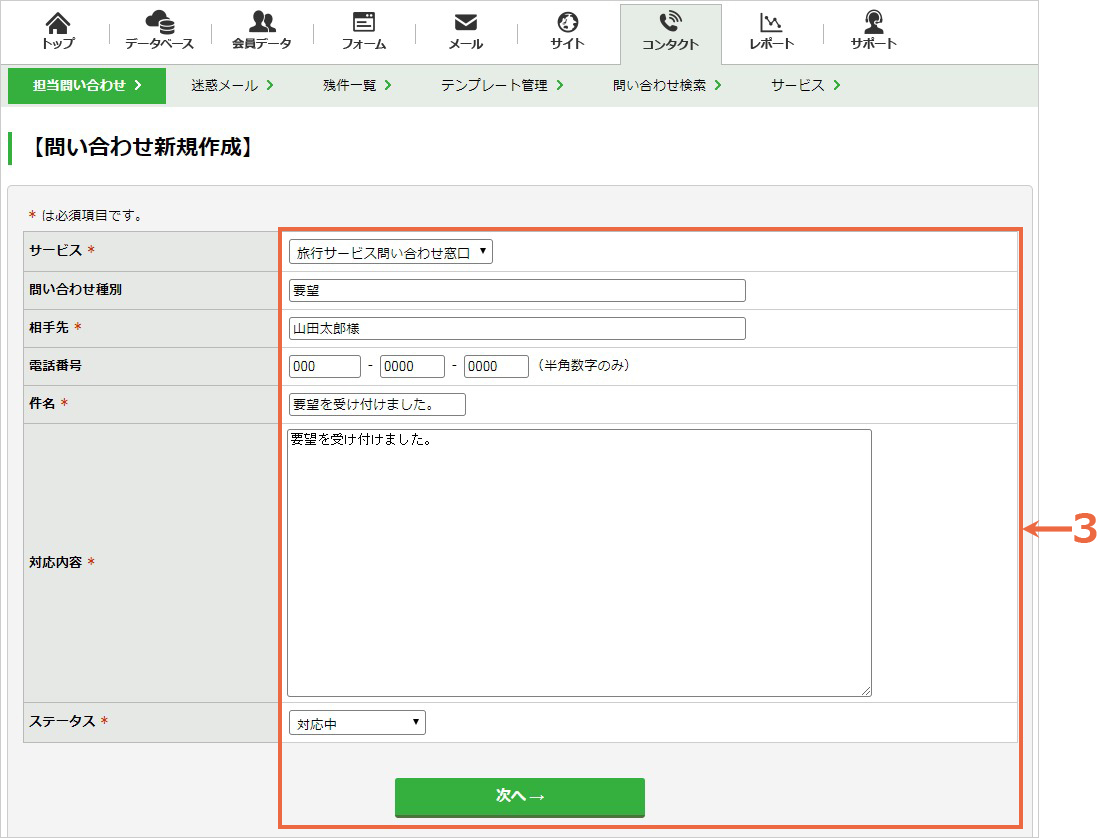Go to 残件一覧 submenu
The image size is (1100, 838).
point(357,86)
